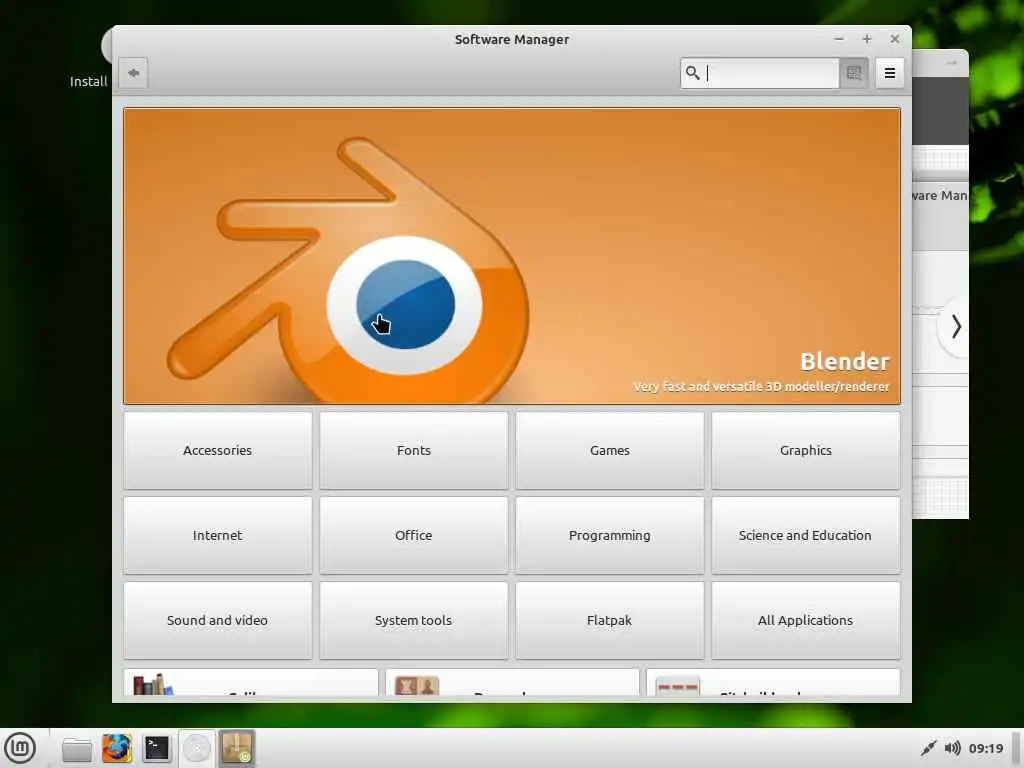This screenshot has height=768, width=1024.
Task: Open the bottom-right featured app tile
Action: (773, 682)
